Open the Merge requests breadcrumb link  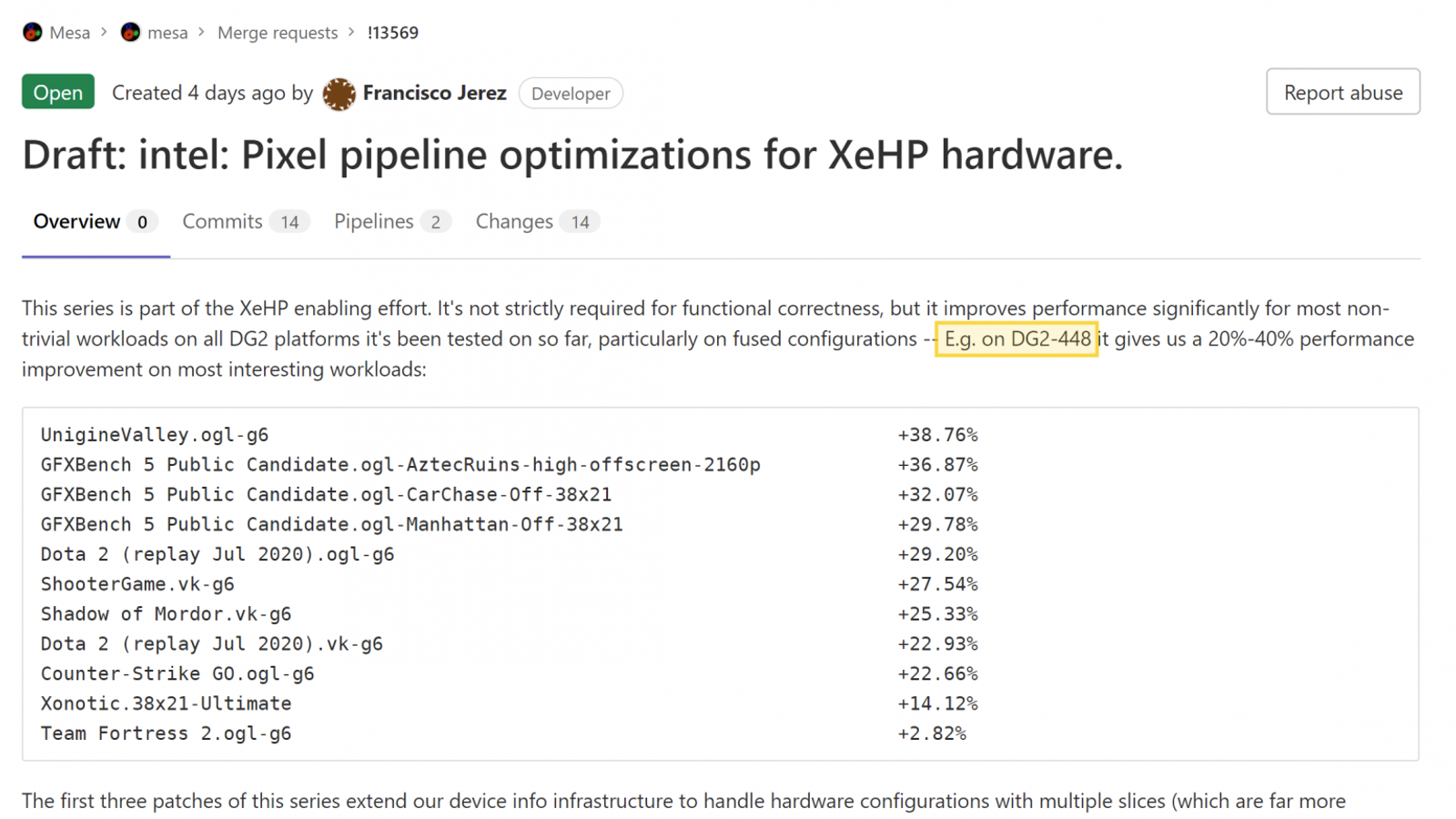point(278,33)
